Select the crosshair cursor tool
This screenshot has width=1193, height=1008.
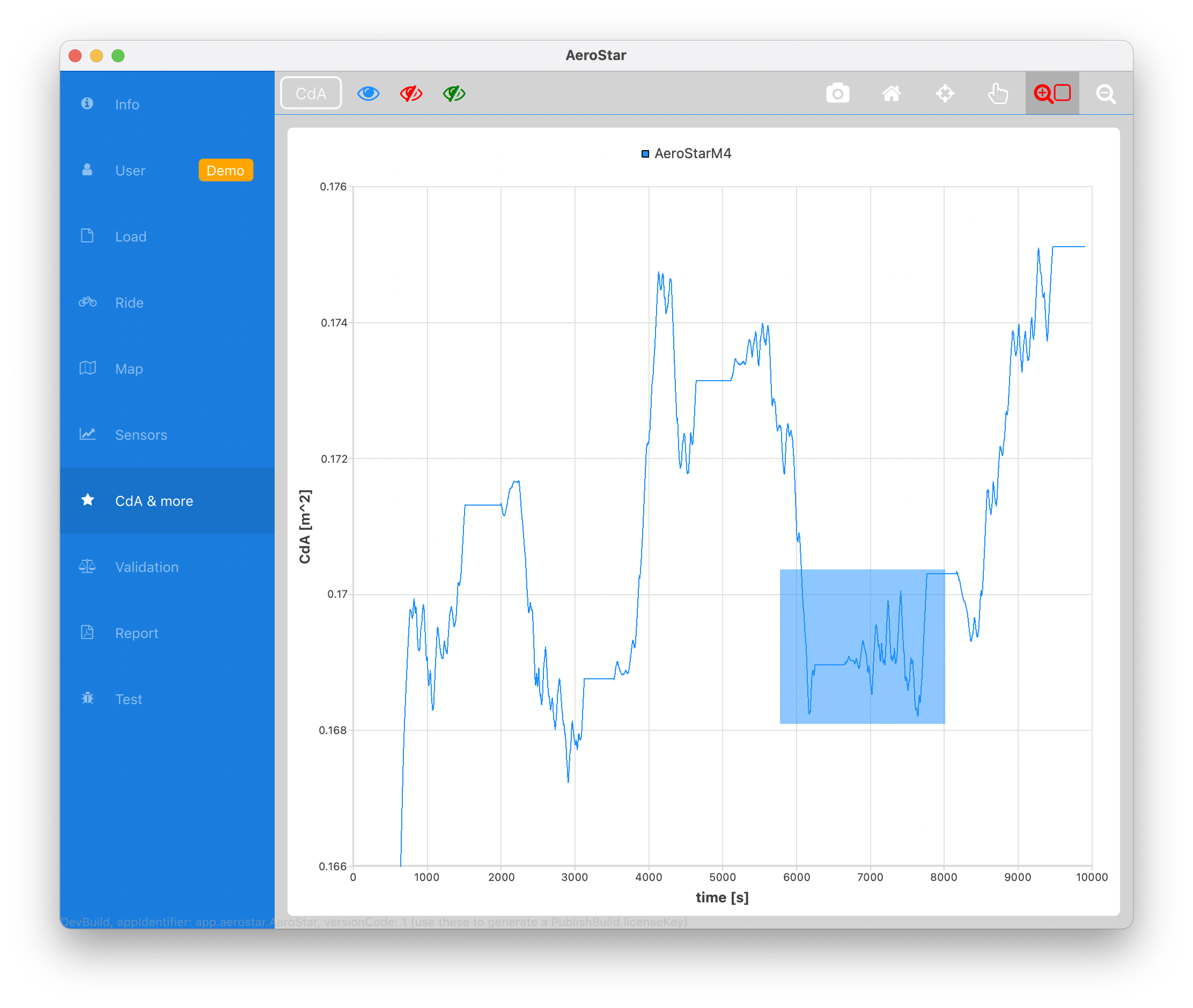coord(945,93)
